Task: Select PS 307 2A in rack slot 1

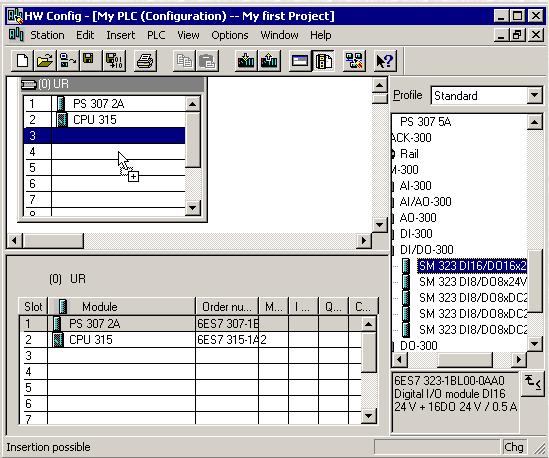Action: (104, 104)
